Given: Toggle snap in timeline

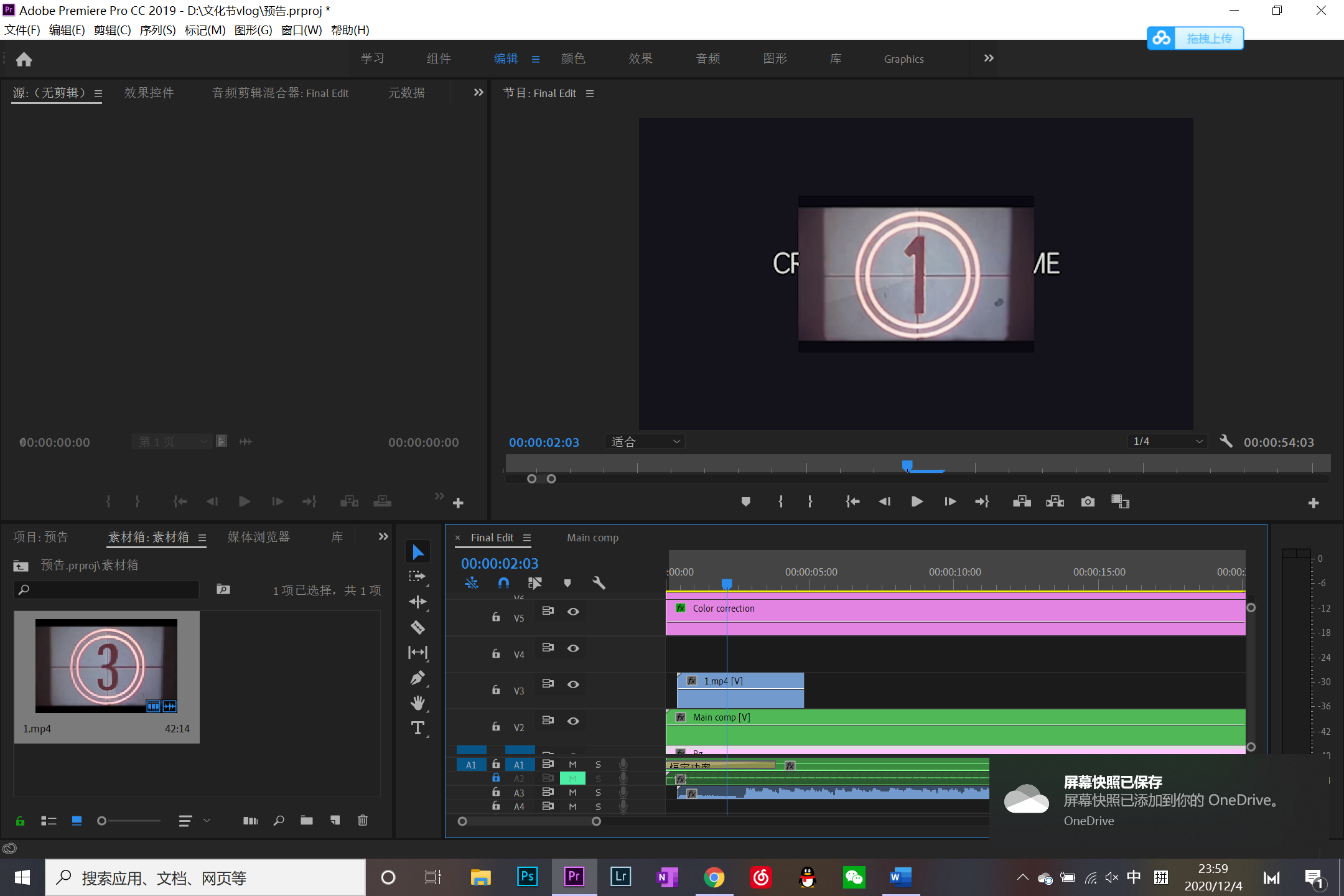Looking at the screenshot, I should [x=503, y=583].
